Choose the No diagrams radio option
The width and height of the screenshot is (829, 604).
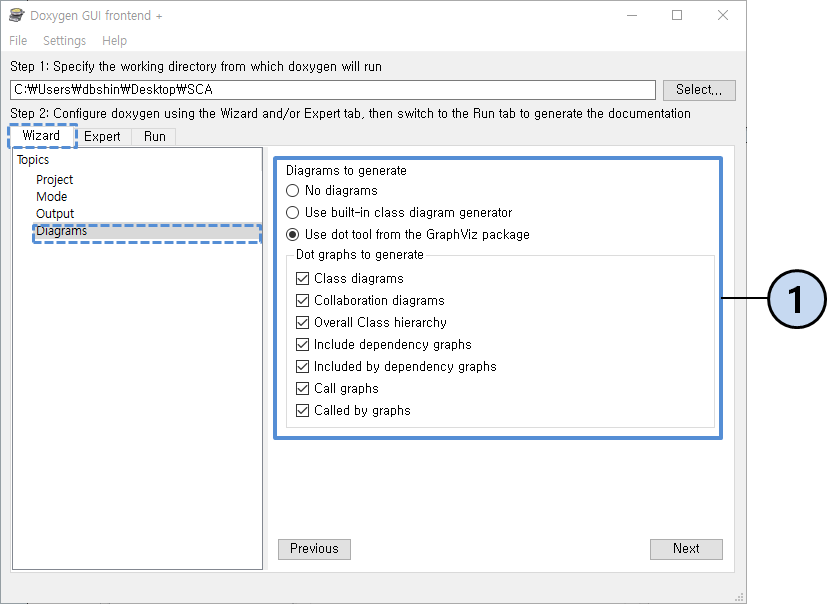332,190
